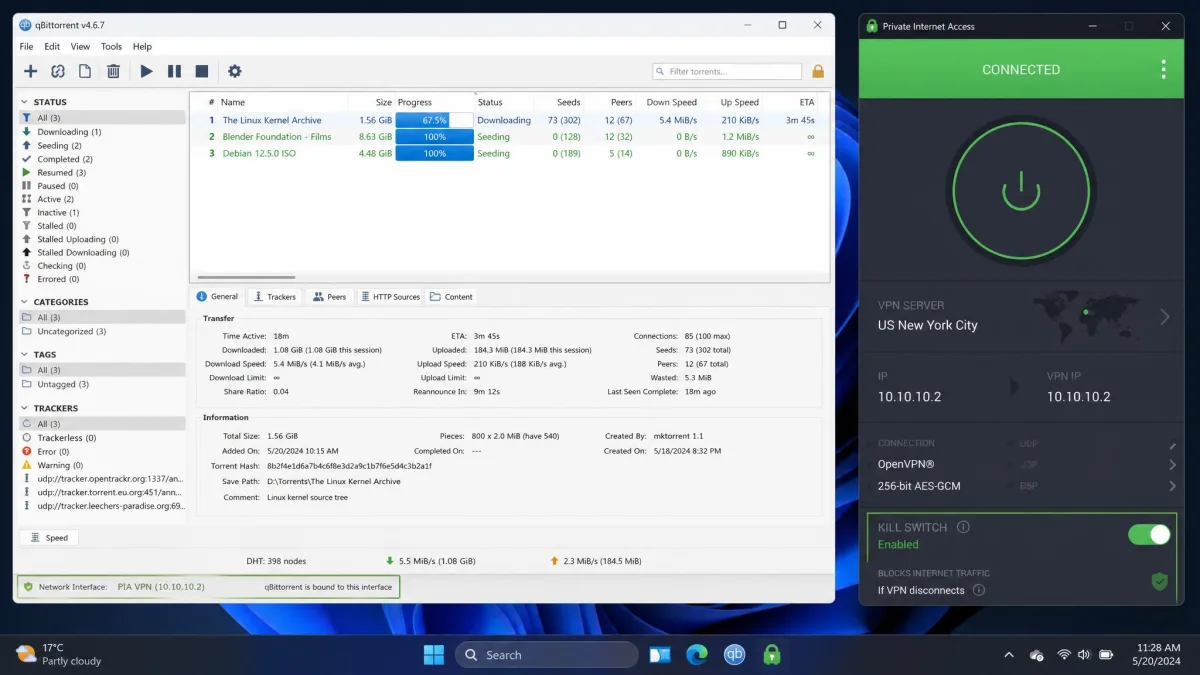
Task: Select the tracker.opentrackr.org tracker entry
Action: [102, 478]
